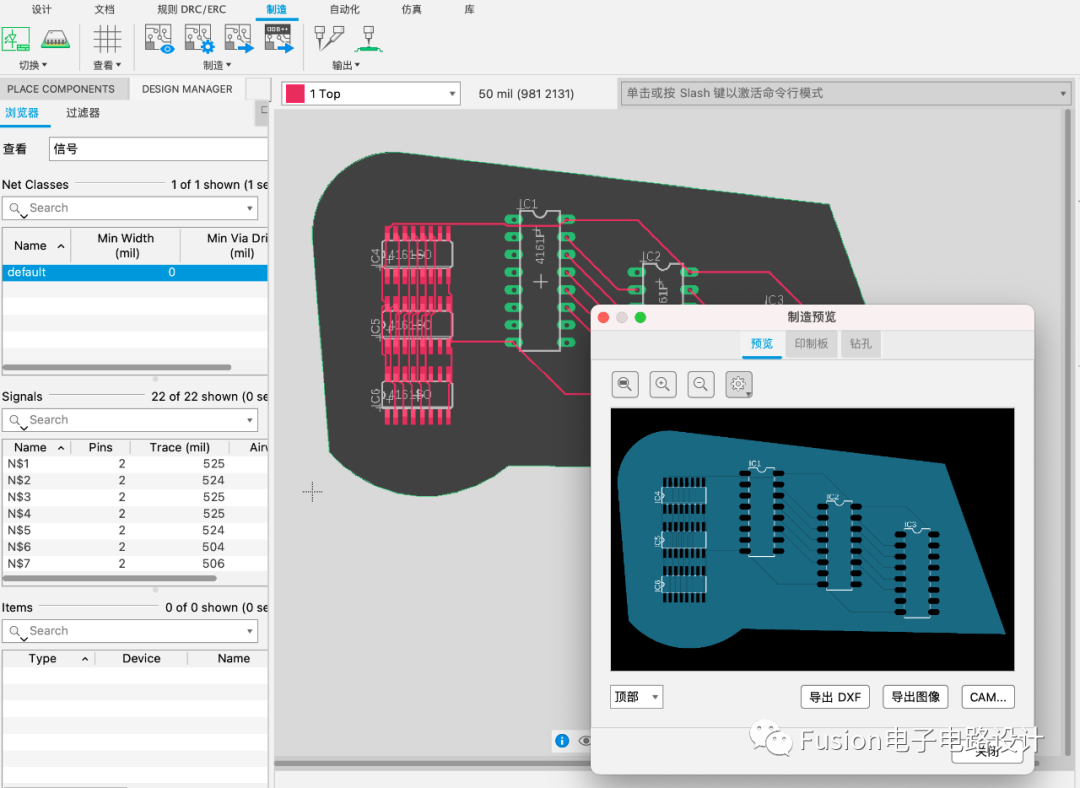The height and width of the screenshot is (788, 1080).
Task: Click the 导出图像 button
Action: point(915,697)
